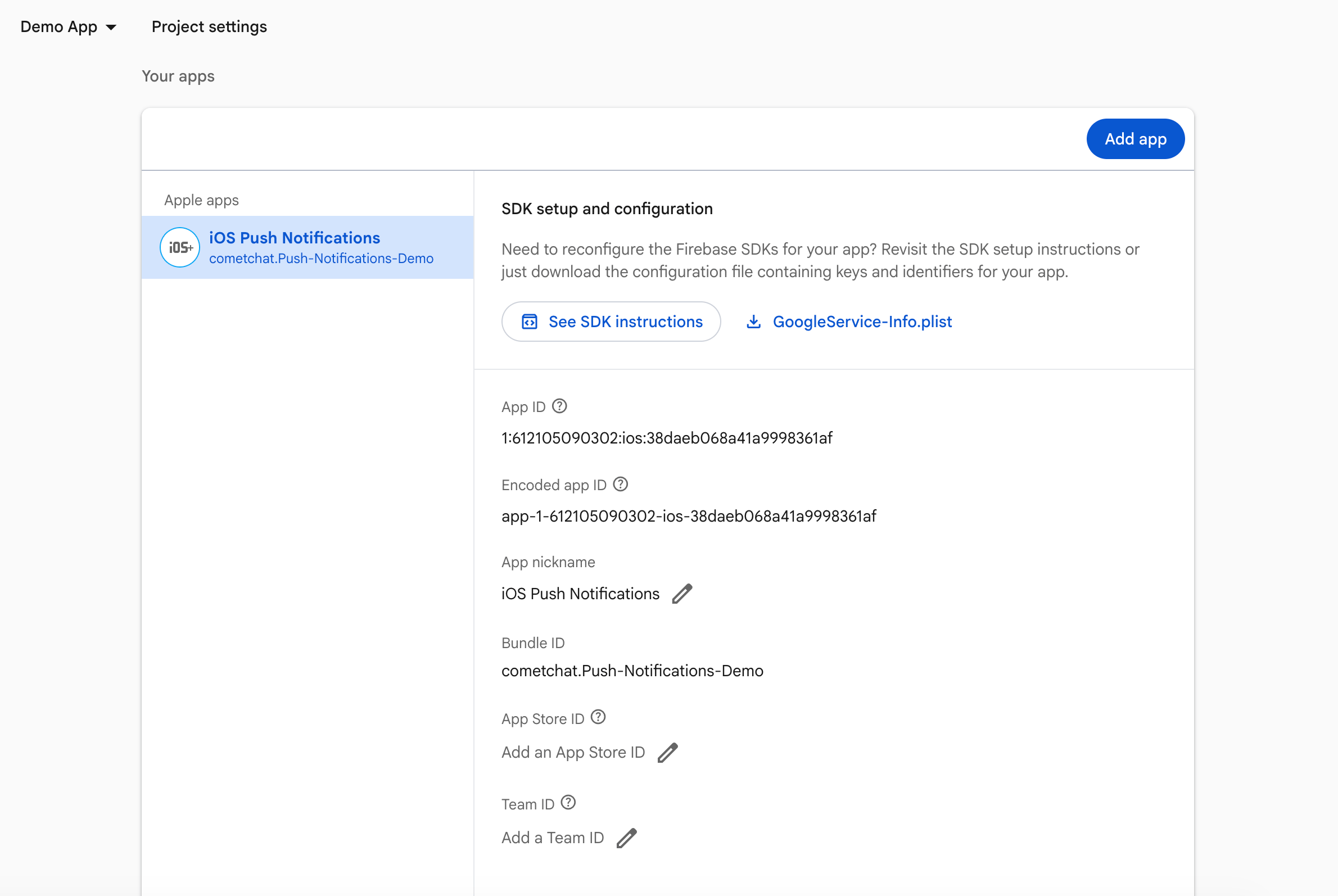1338x896 pixels.
Task: Click the App ID value 1:612105090302:ios:38daeb068a41a9998361af
Action: (667, 438)
